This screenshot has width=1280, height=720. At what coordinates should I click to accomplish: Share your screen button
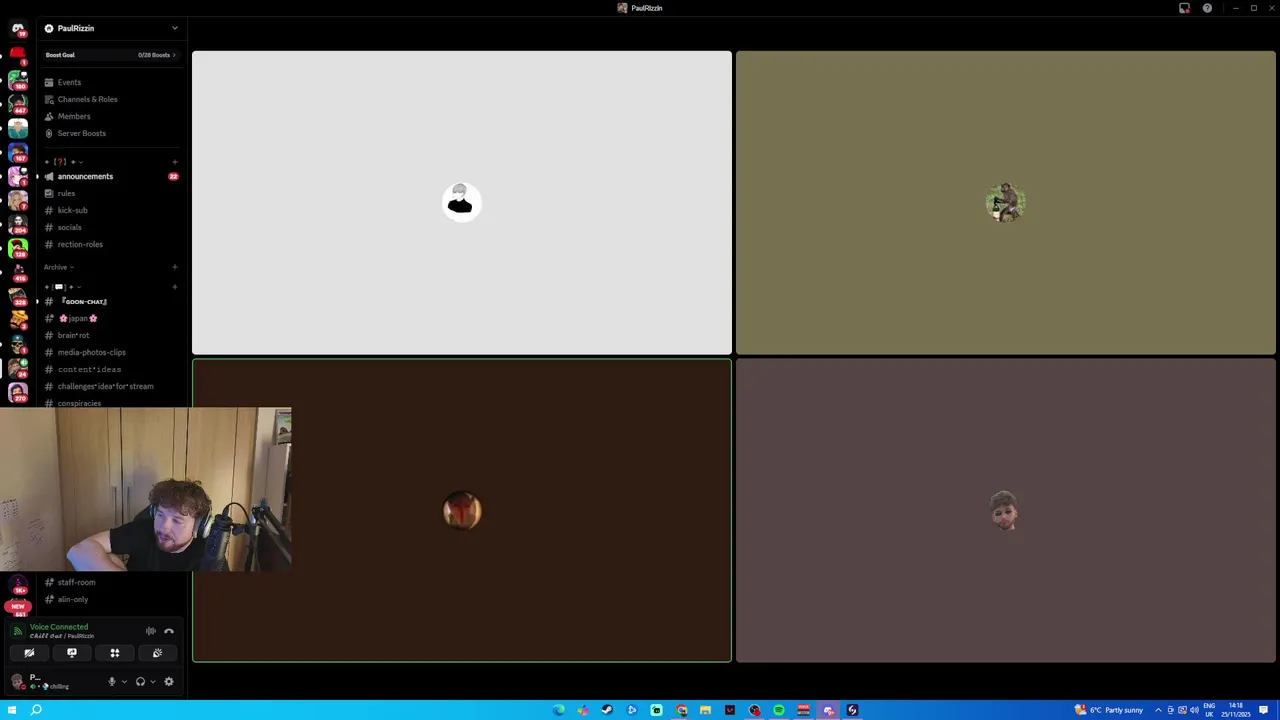click(72, 653)
